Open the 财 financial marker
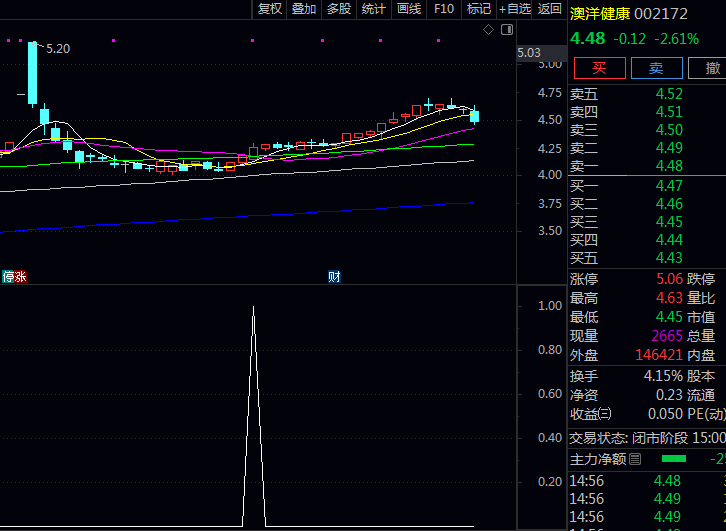The width and height of the screenshot is (726, 531). coord(334,277)
